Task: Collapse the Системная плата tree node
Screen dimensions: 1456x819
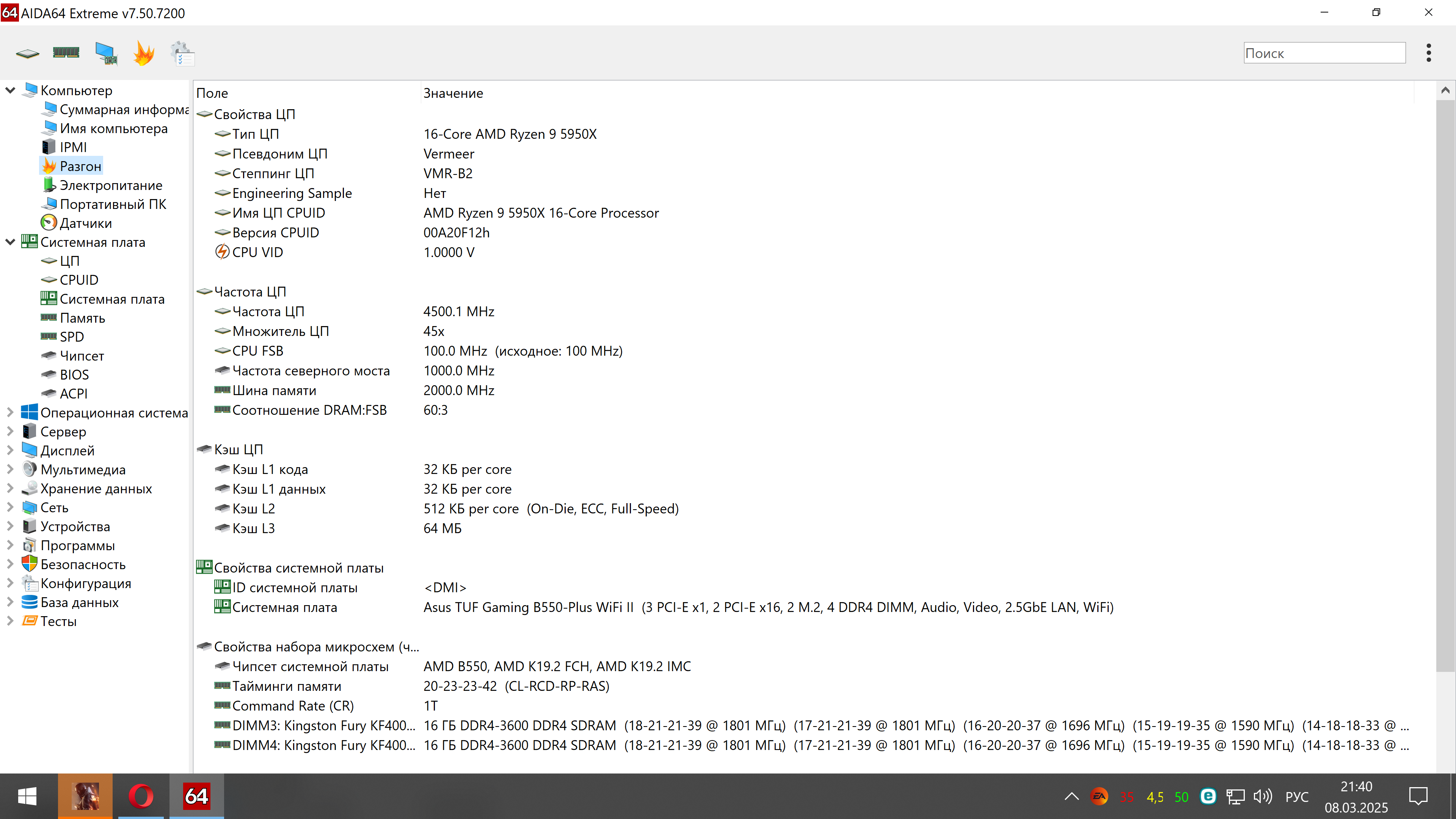Action: pyautogui.click(x=10, y=242)
